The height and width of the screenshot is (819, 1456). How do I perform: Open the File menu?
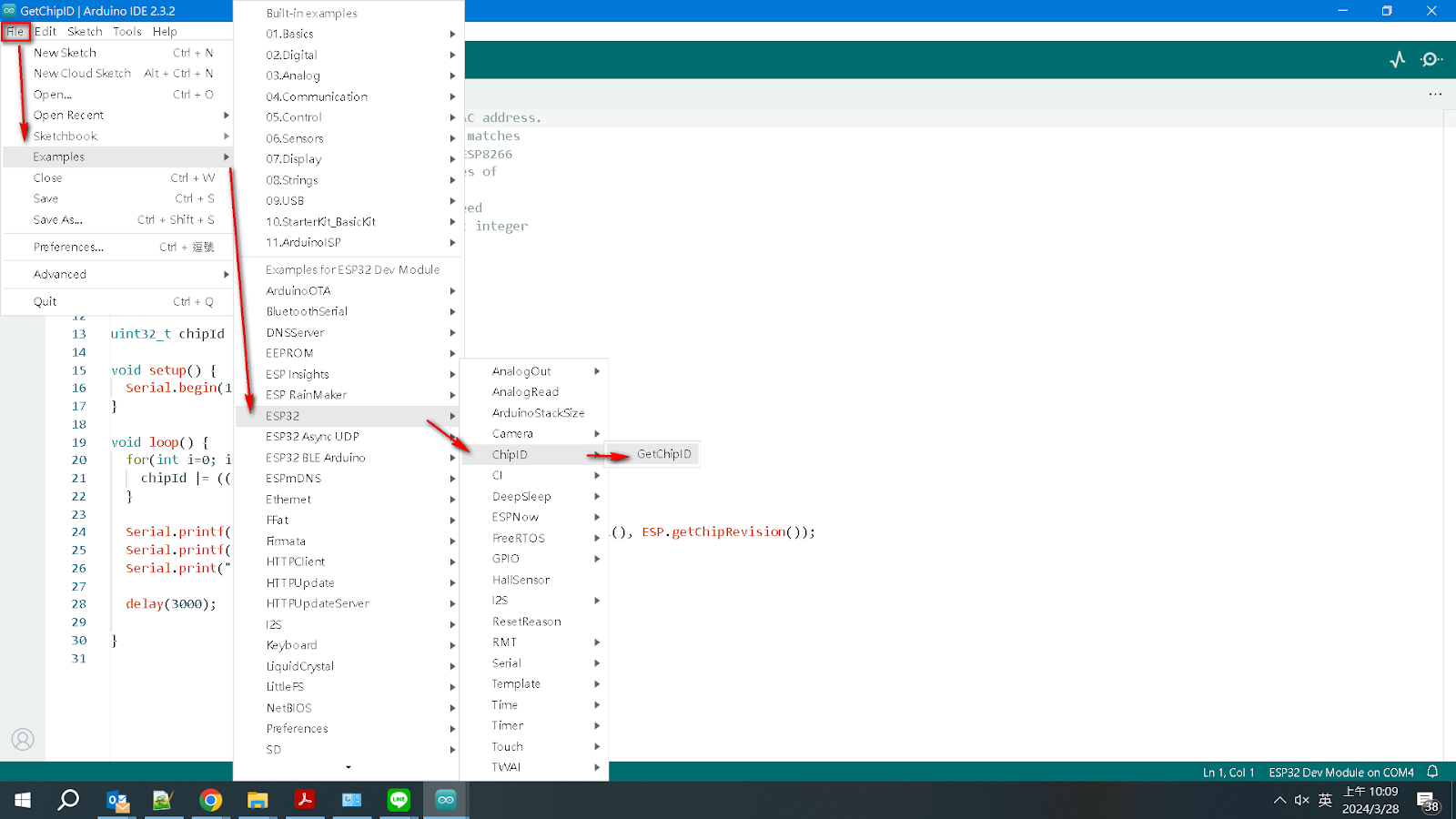15,31
